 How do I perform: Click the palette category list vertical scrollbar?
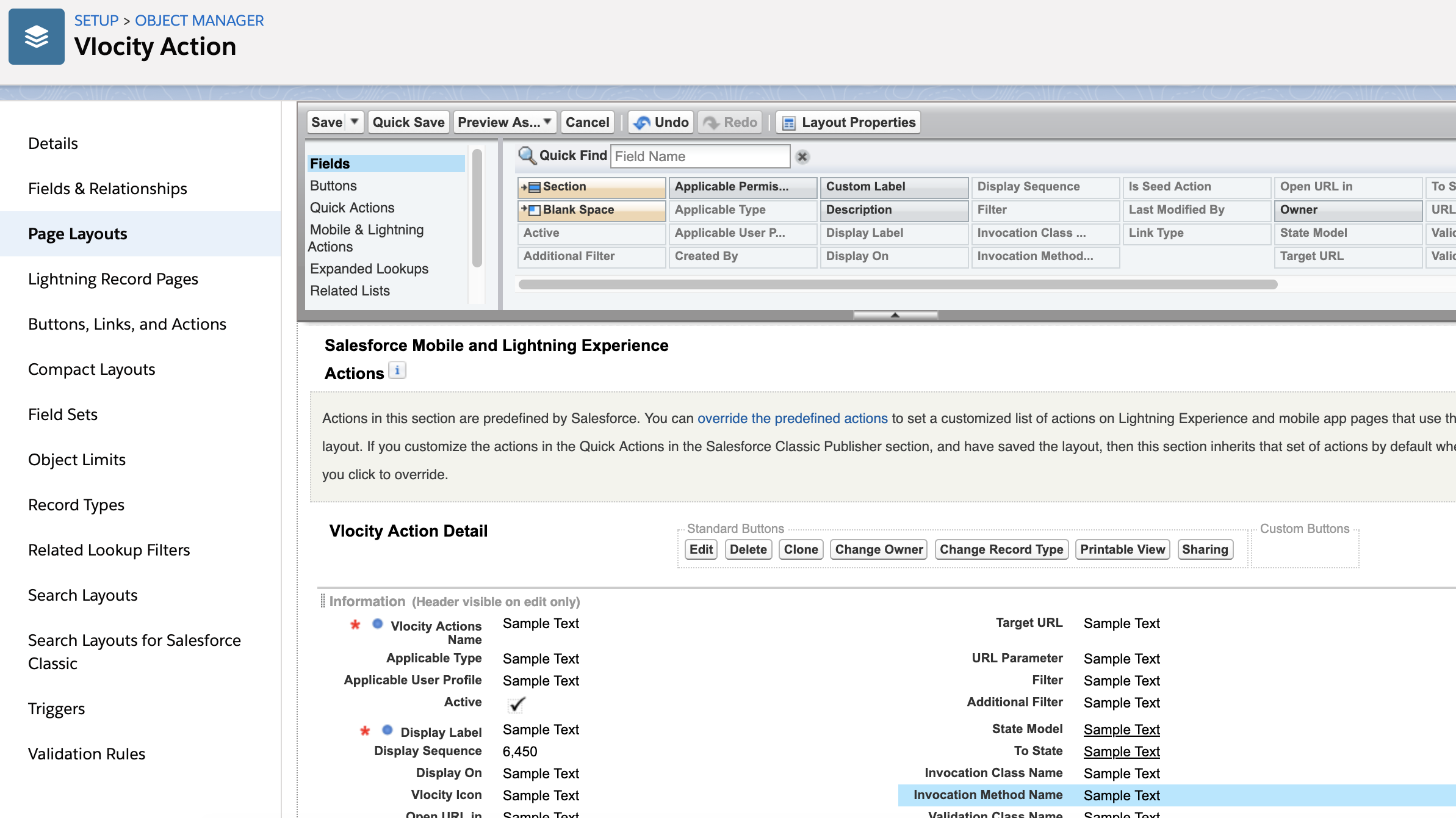(477, 208)
